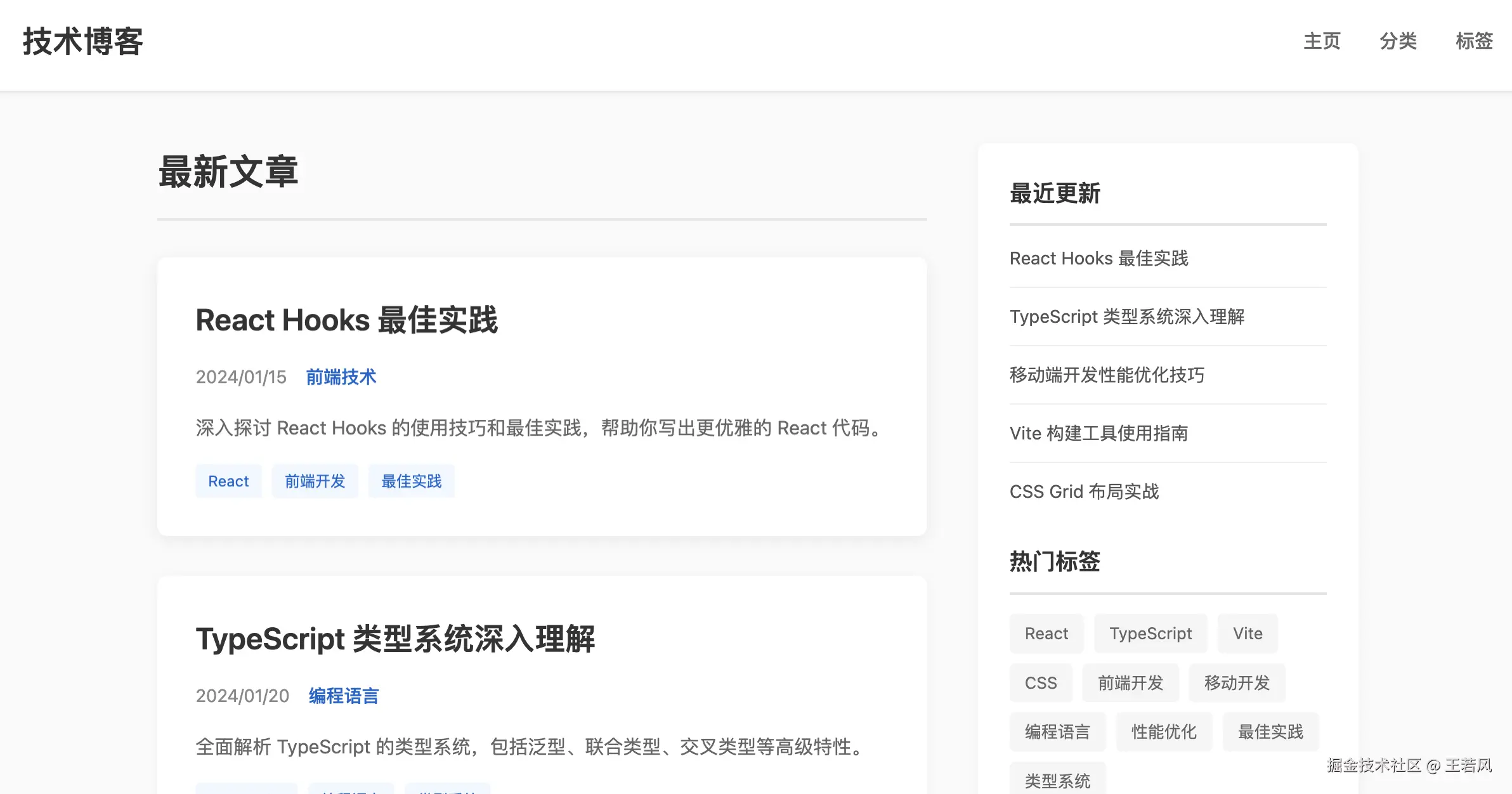Screen dimensions: 1512x794
Task: Go to the 分类 navigation item
Action: pos(1398,41)
